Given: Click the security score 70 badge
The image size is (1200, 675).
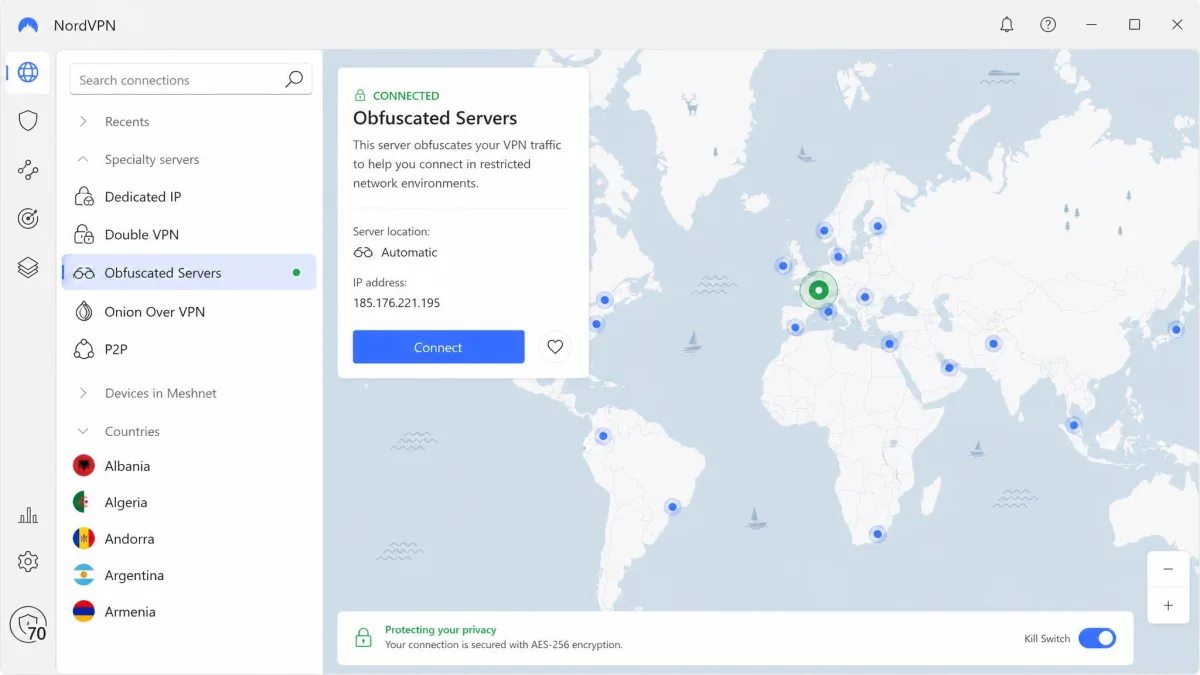Looking at the screenshot, I should pos(29,625).
